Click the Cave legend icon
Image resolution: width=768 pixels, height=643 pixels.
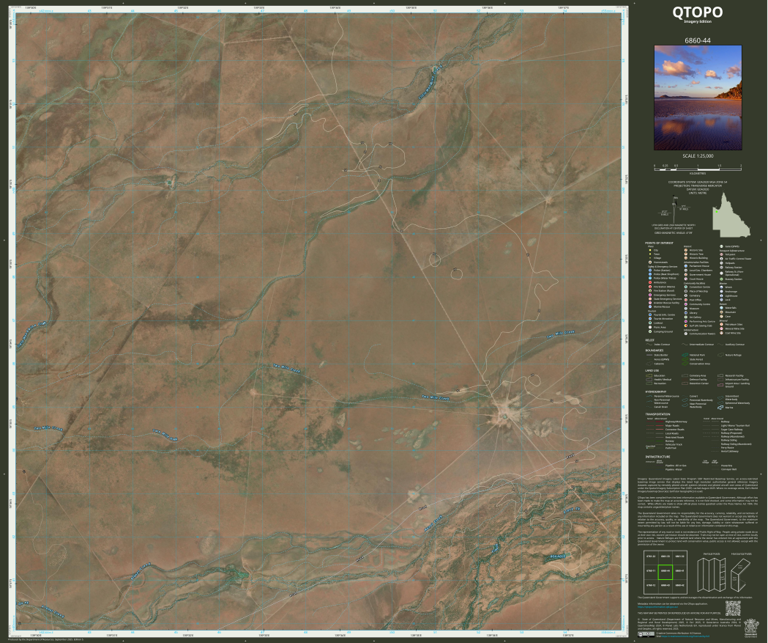tap(721, 316)
